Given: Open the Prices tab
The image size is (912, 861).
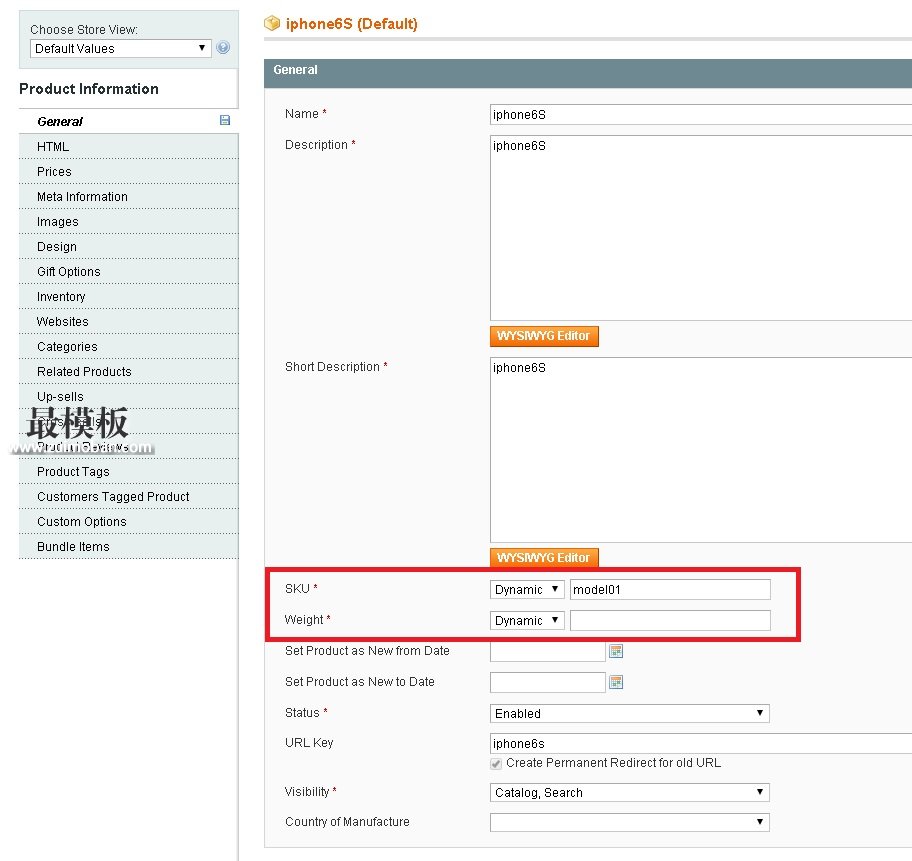Looking at the screenshot, I should [129, 172].
